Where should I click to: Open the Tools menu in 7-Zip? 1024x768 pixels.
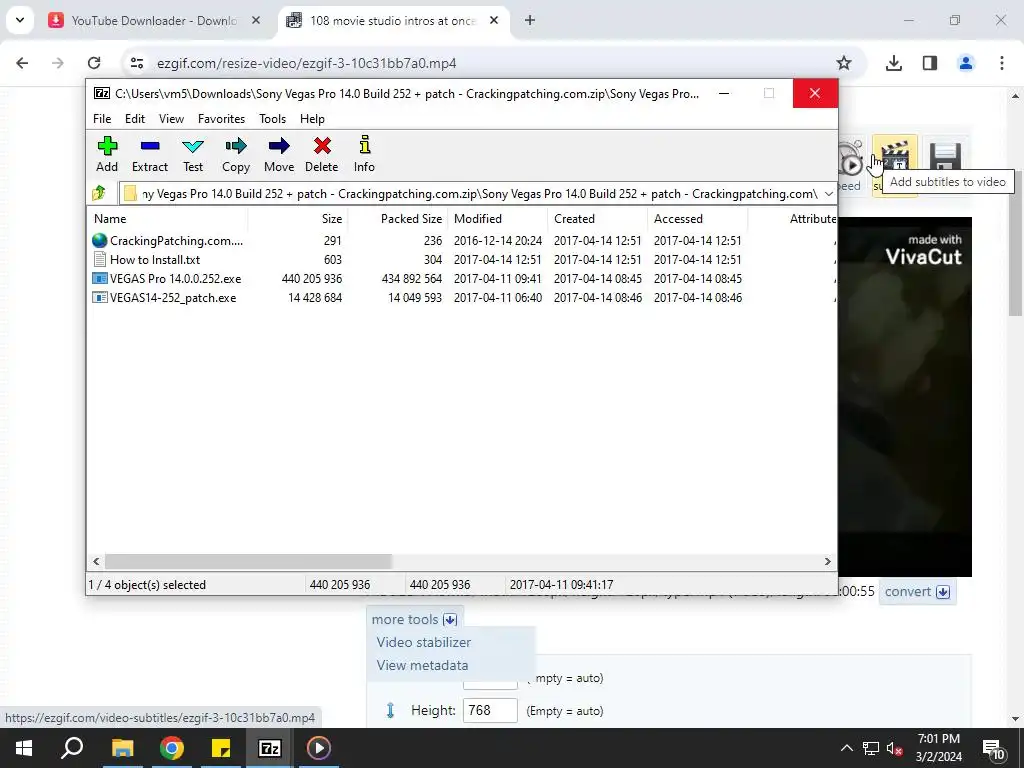(272, 119)
